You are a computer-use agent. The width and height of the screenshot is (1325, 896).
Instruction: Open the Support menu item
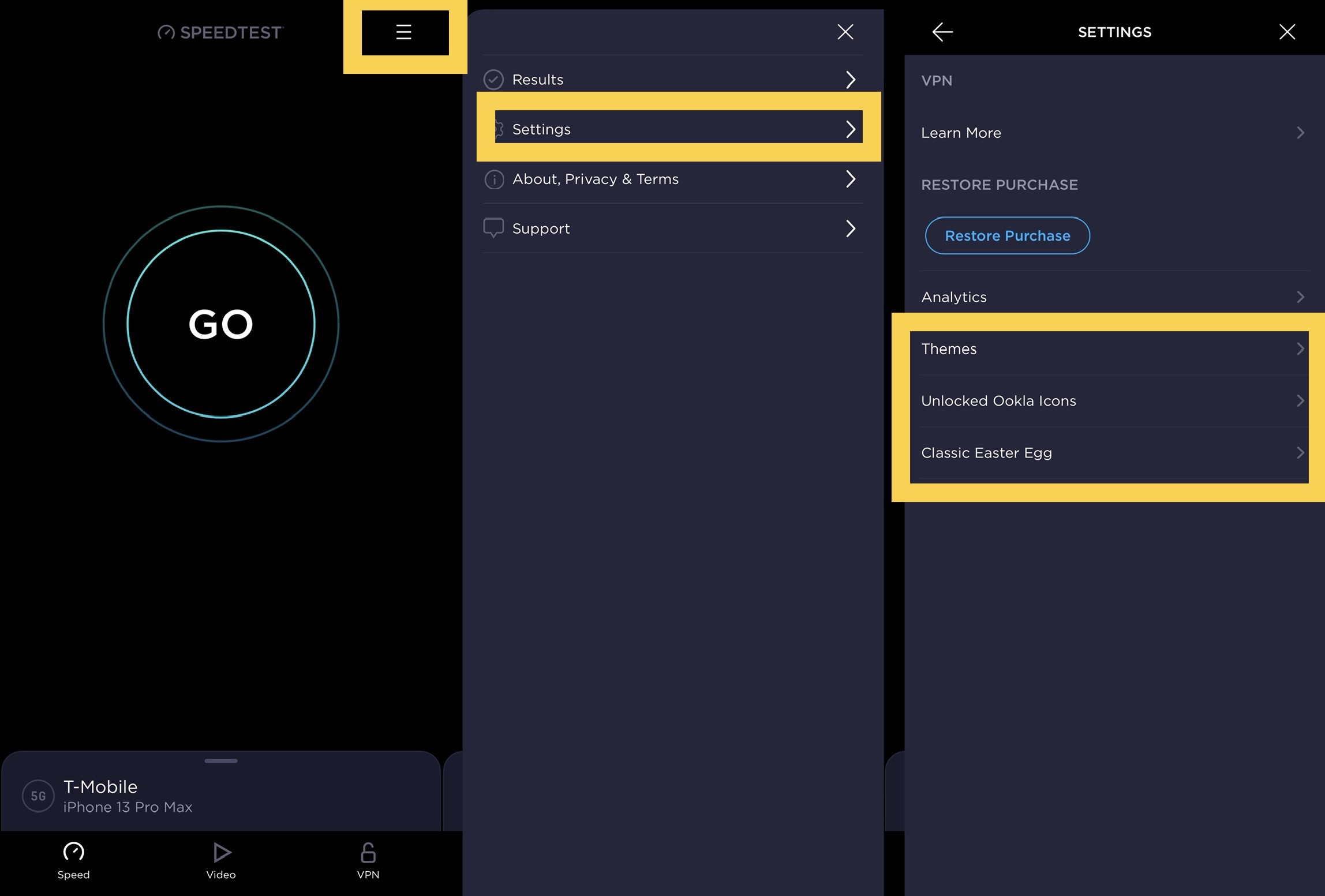673,228
